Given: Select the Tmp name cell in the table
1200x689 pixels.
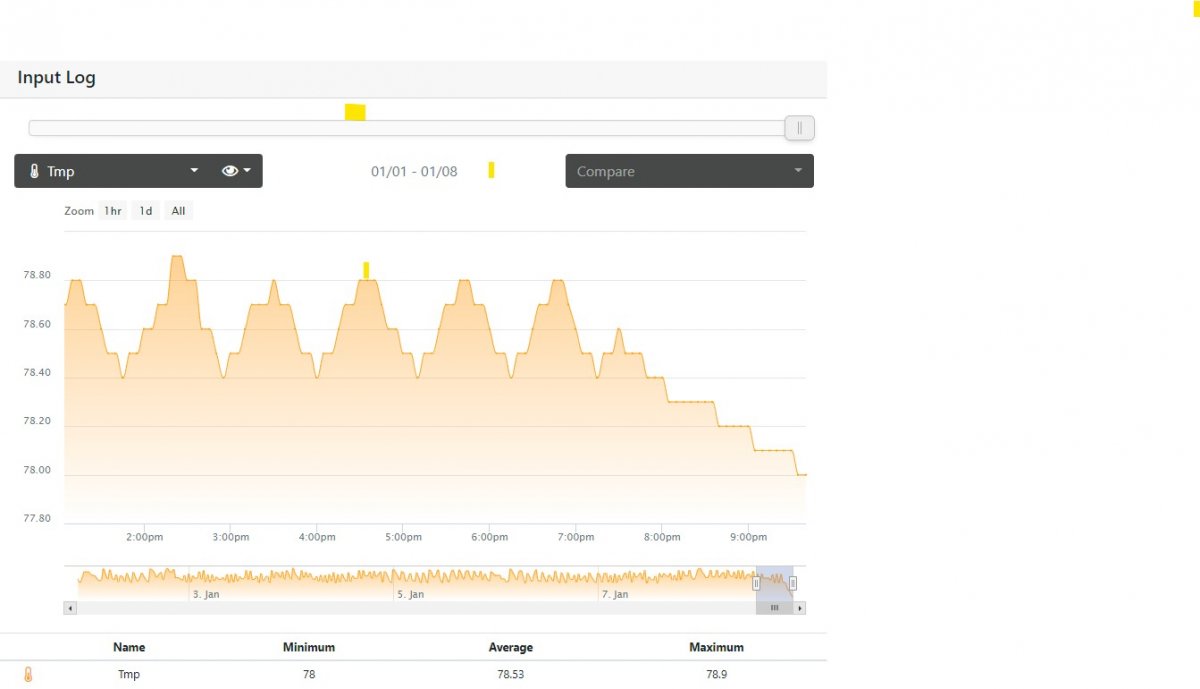Looking at the screenshot, I should pyautogui.click(x=129, y=675).
